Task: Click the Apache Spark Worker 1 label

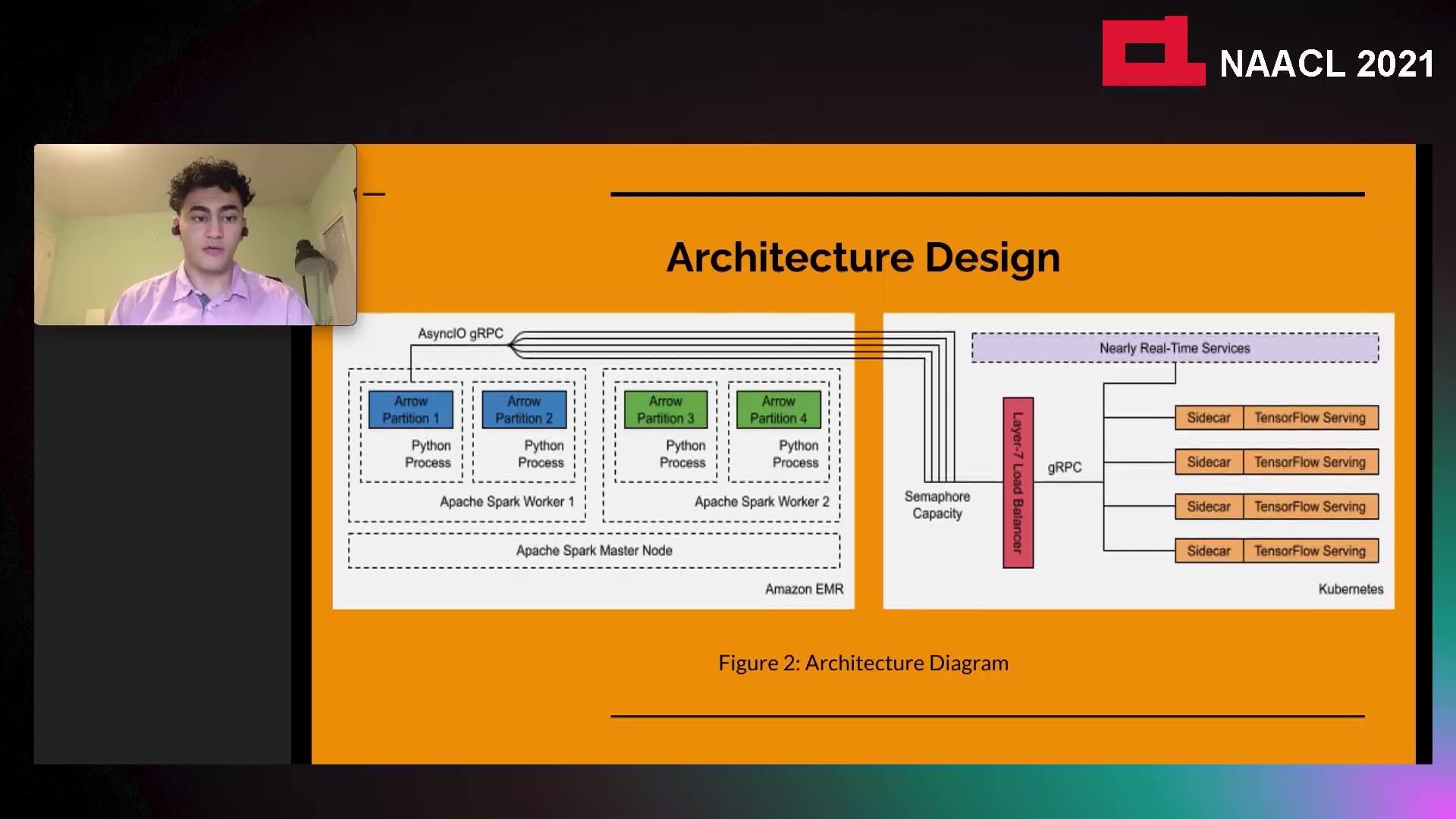Action: [507, 502]
